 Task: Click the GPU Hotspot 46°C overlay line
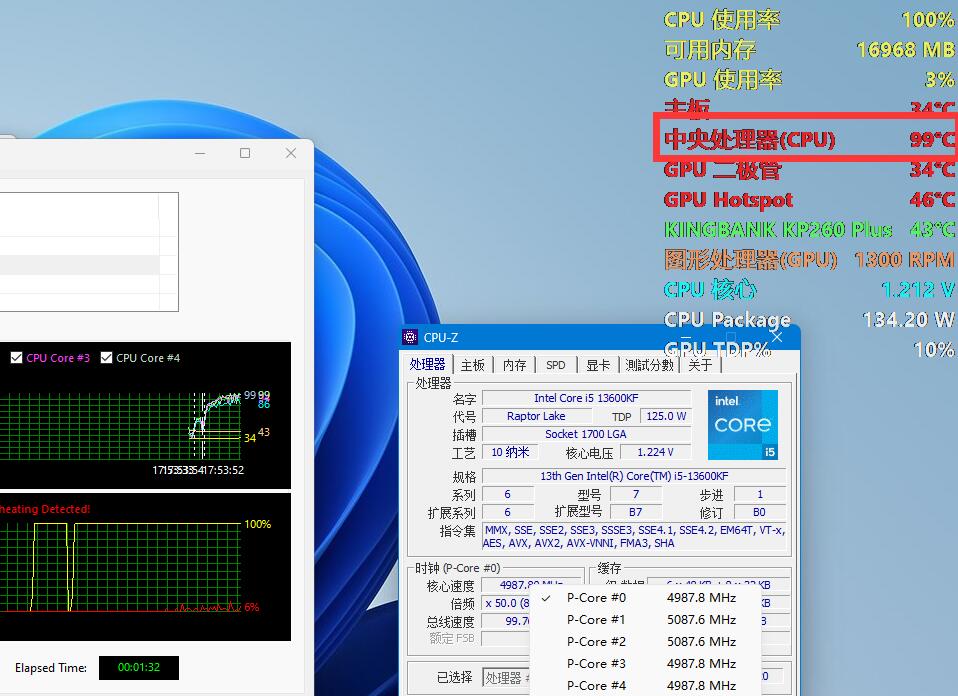[x=809, y=199]
